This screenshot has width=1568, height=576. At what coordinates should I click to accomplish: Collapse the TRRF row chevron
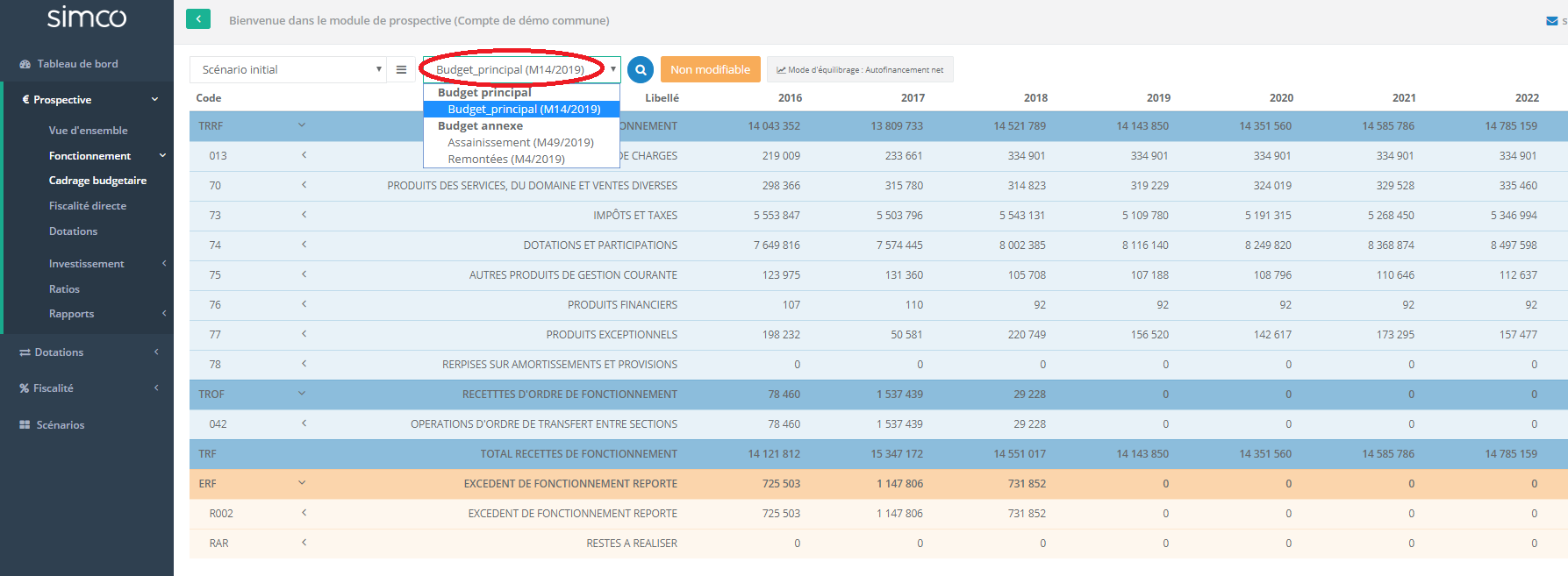[302, 125]
